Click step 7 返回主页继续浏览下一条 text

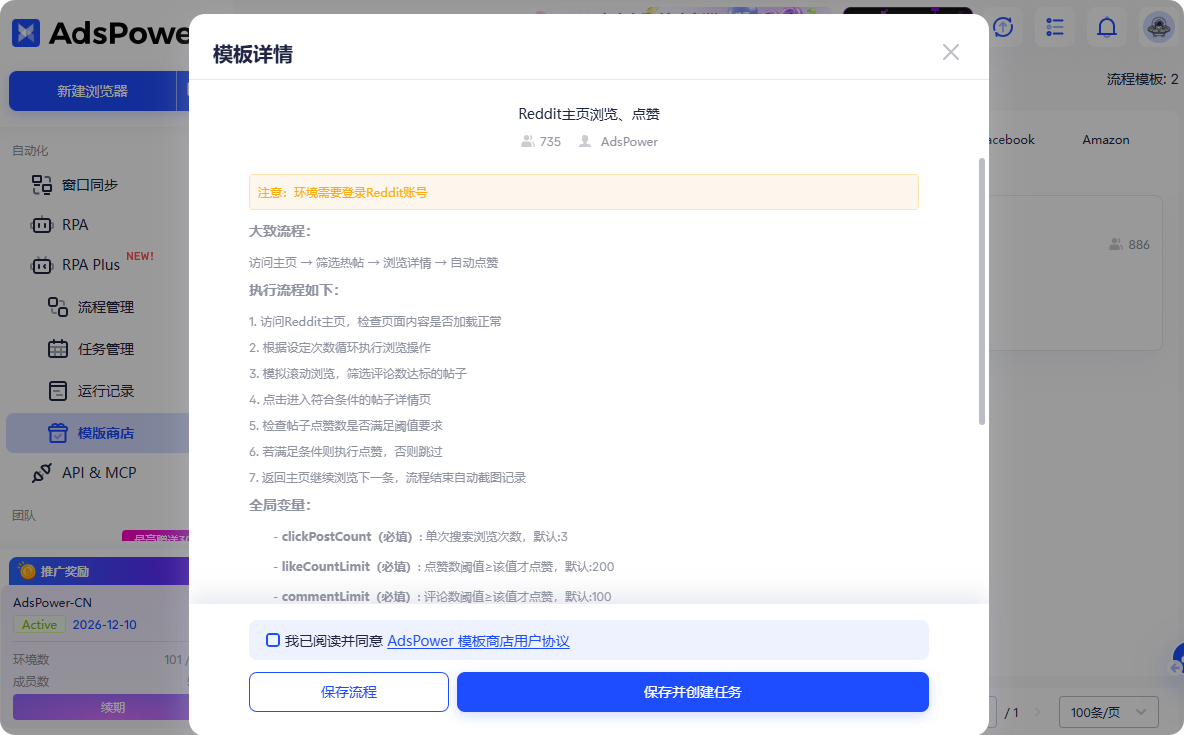pyautogui.click(x=387, y=477)
